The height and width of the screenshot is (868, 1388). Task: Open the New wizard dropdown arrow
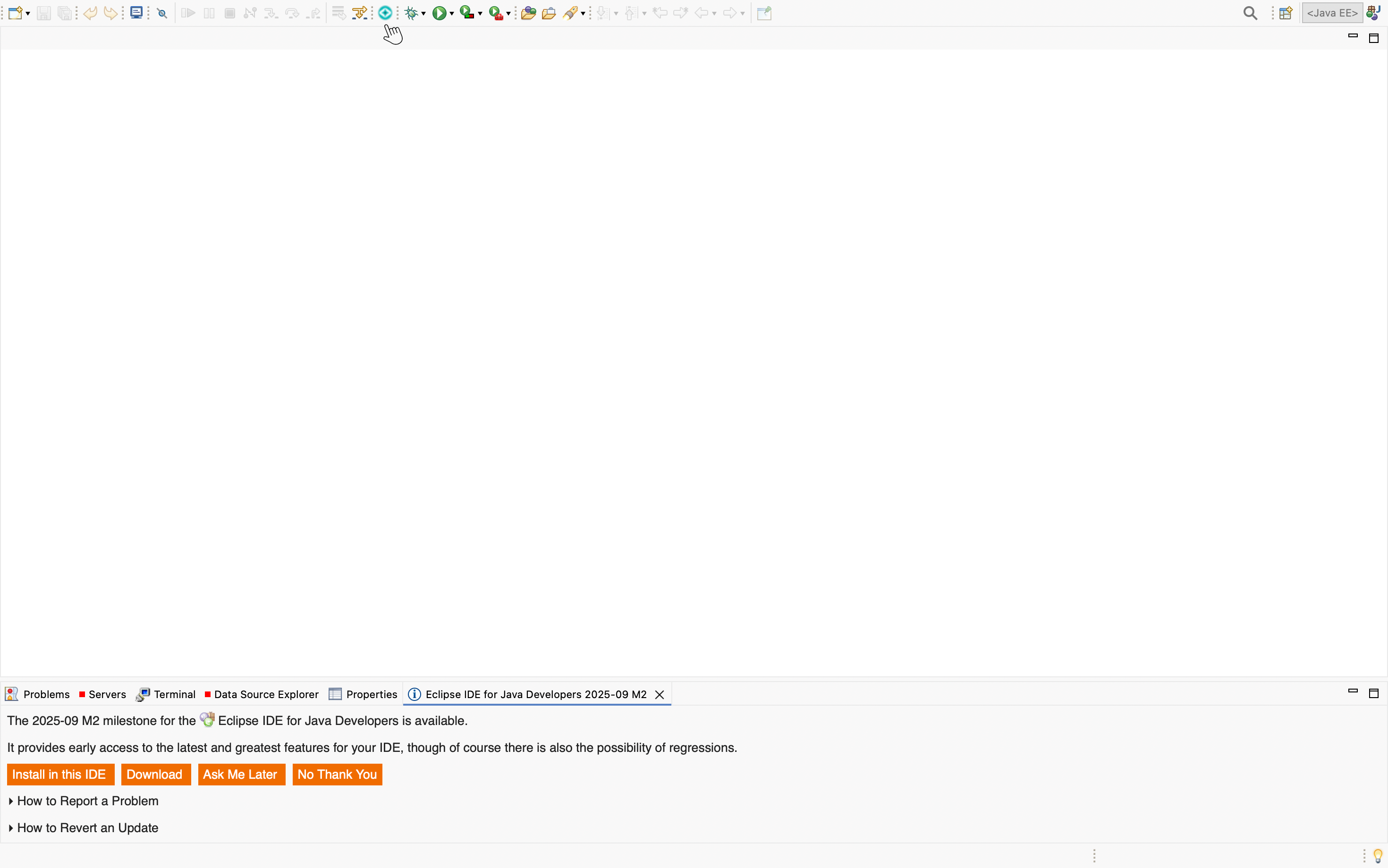[x=28, y=13]
